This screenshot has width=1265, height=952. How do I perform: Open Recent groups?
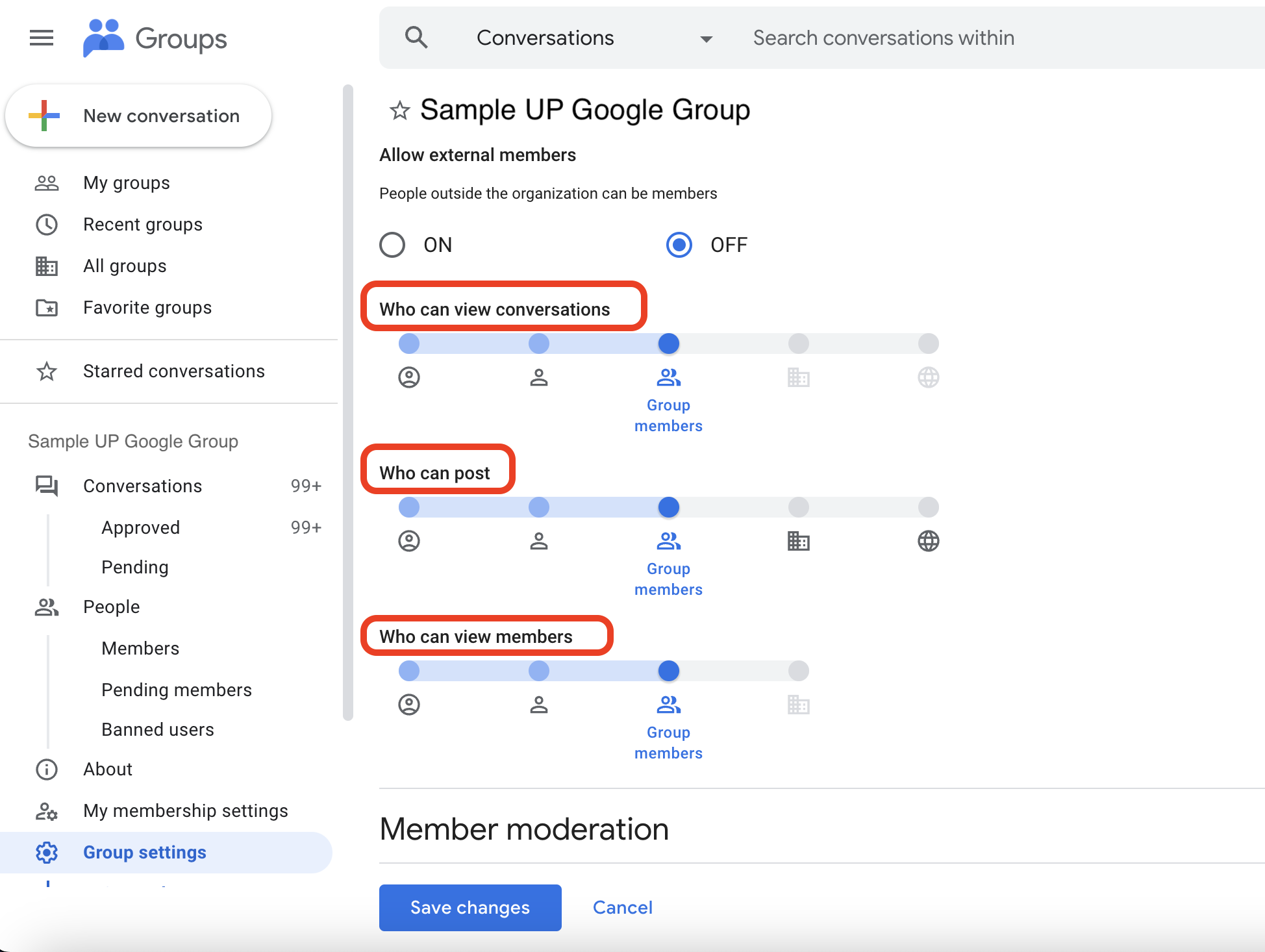(x=143, y=225)
